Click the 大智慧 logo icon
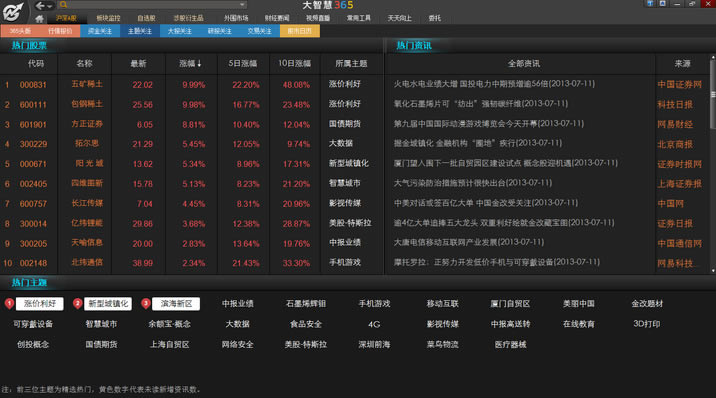Viewport: 716px width, 398px height. tap(13, 12)
